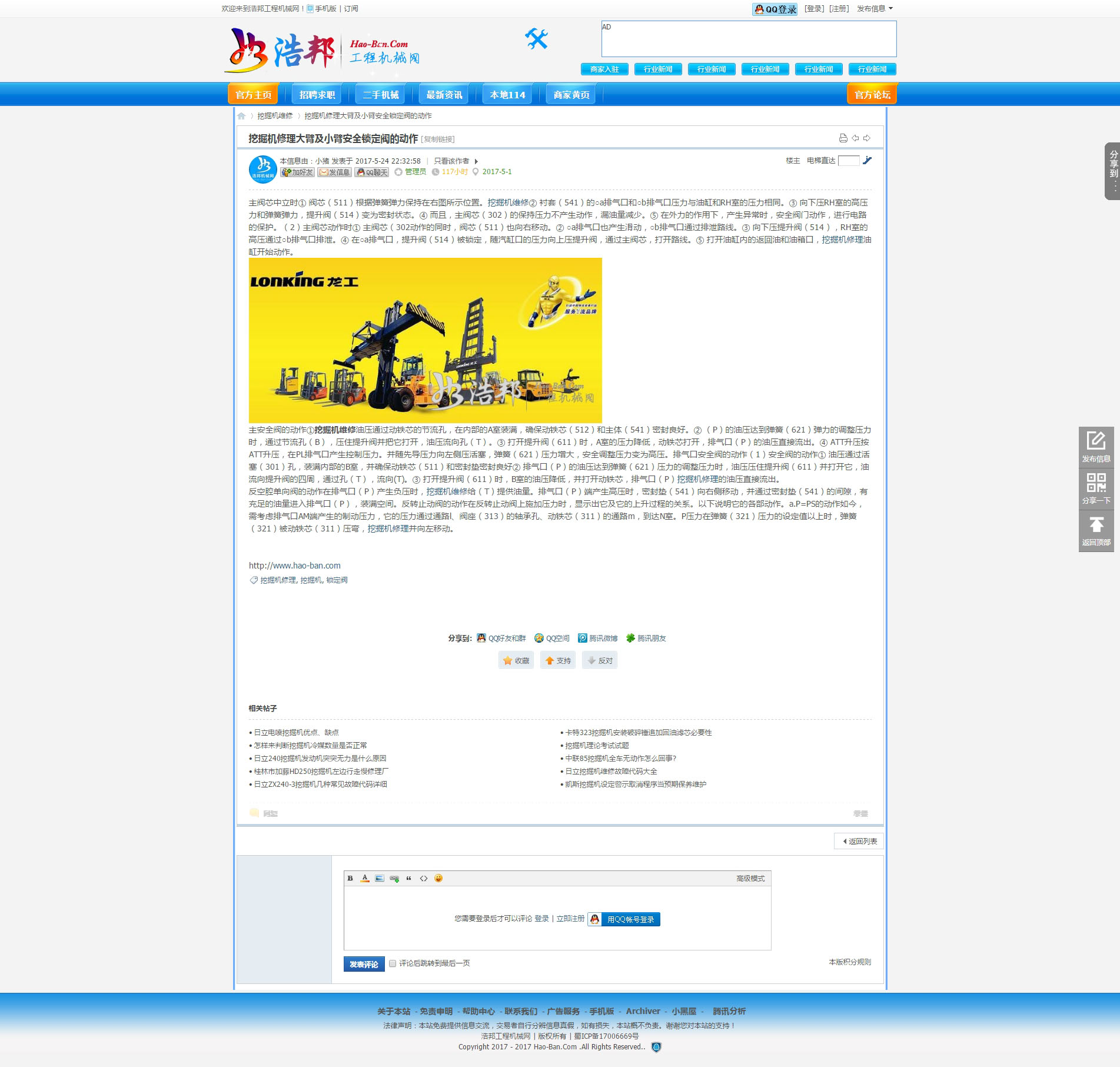The width and height of the screenshot is (1120, 1067).
Task: Open related post 日立电喷挖掘机优点、缺点
Action: tap(296, 733)
